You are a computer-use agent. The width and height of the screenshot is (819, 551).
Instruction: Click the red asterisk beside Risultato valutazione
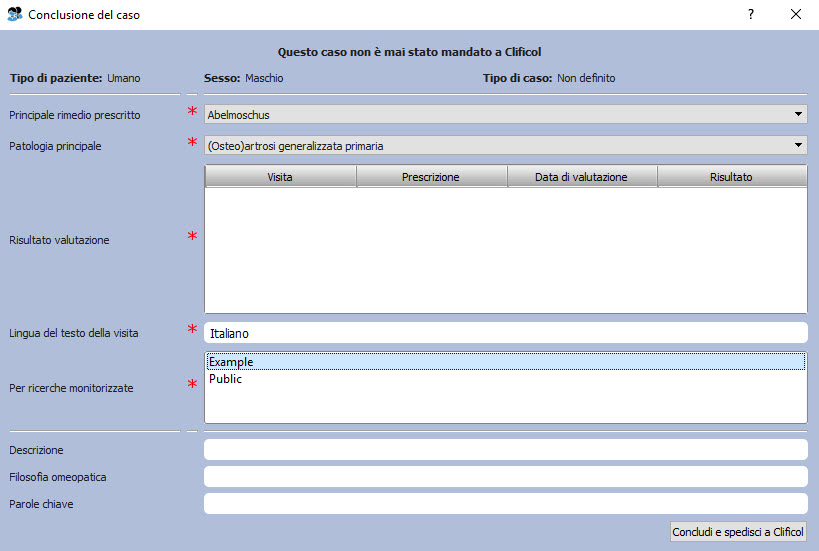point(192,237)
